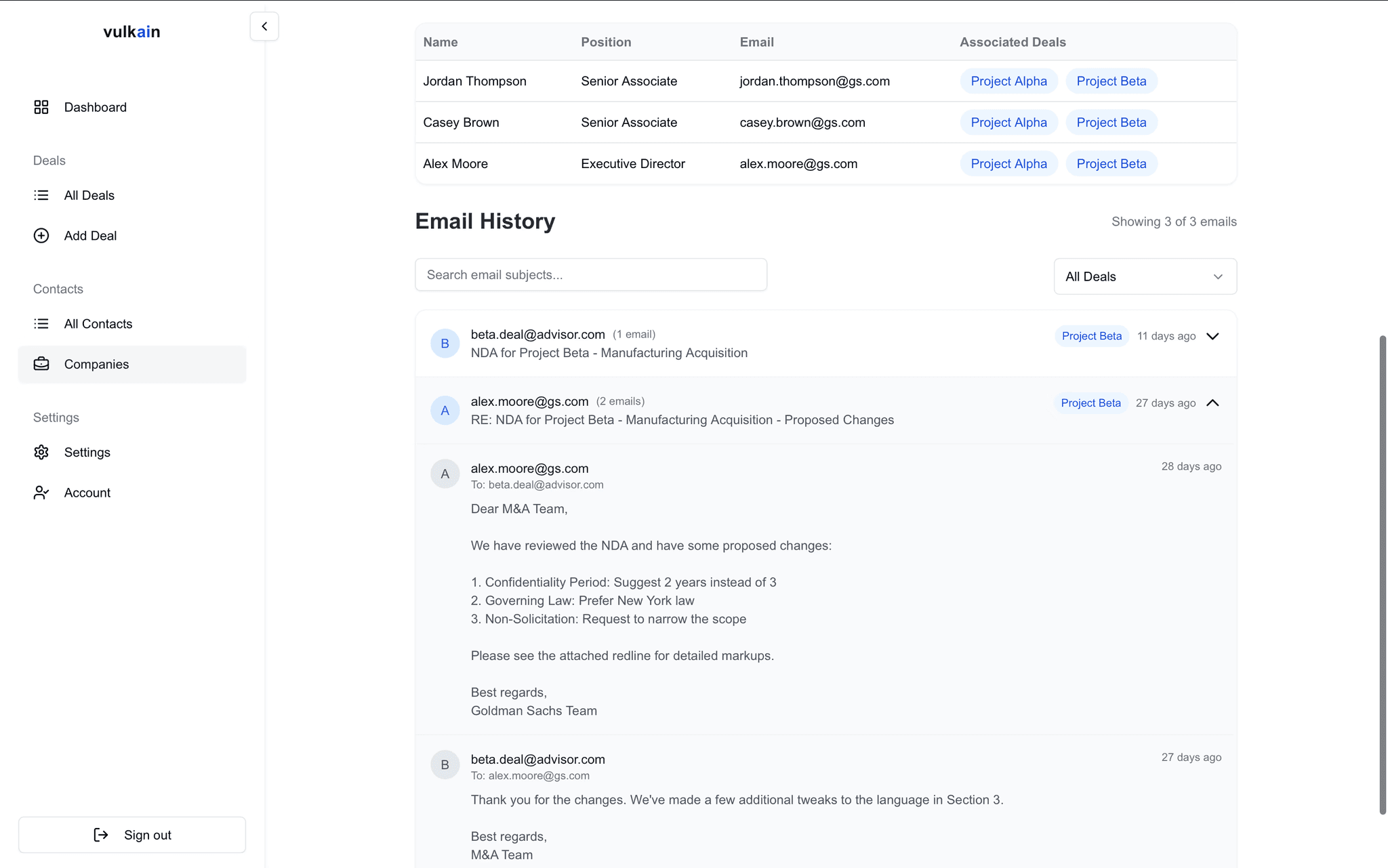
Task: Click the Sign out button
Action: [132, 835]
